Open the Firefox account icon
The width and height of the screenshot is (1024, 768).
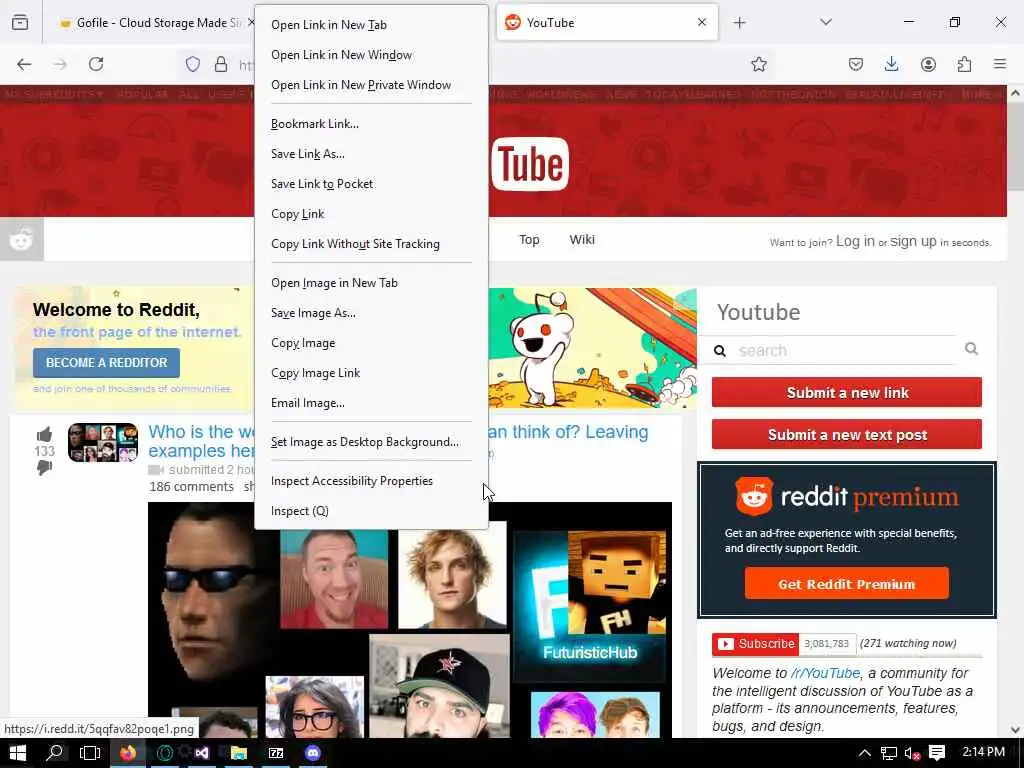tap(928, 64)
